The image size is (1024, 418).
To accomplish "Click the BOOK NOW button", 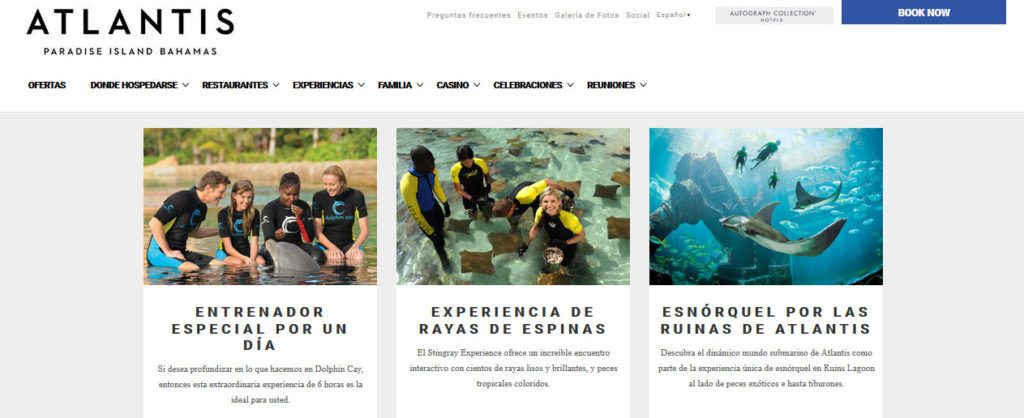I will tap(923, 12).
